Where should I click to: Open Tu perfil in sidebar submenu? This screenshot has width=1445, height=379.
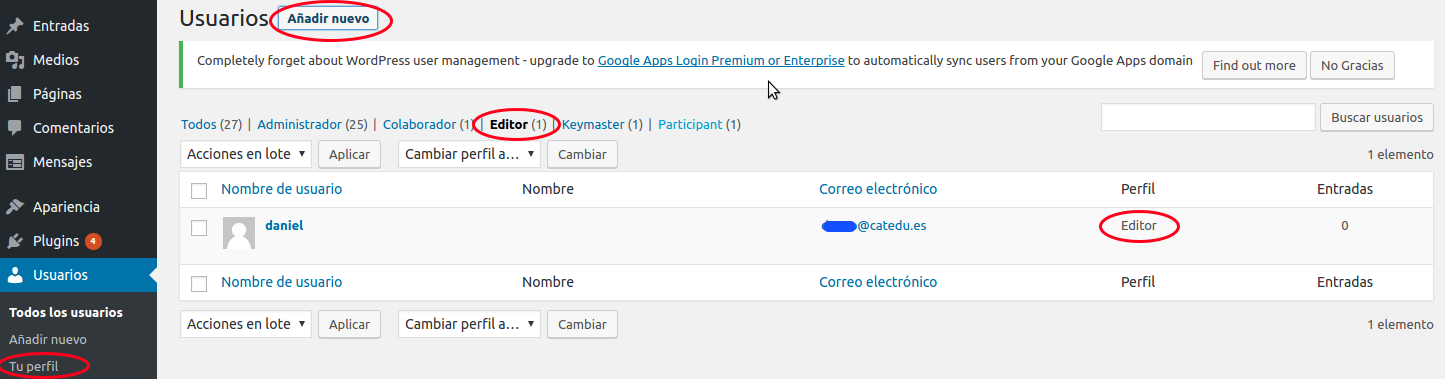pyautogui.click(x=34, y=367)
